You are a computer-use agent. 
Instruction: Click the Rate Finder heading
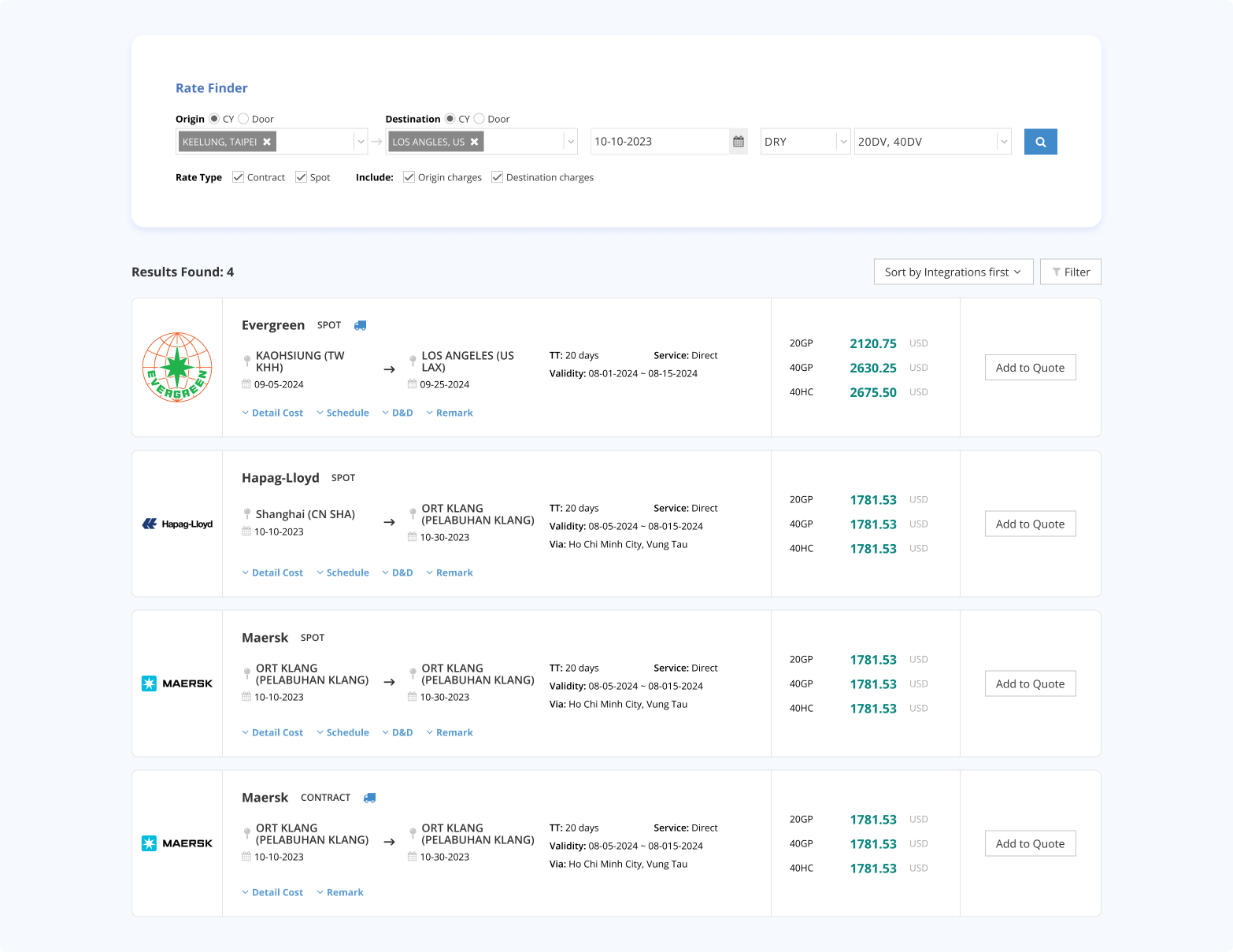coord(211,87)
